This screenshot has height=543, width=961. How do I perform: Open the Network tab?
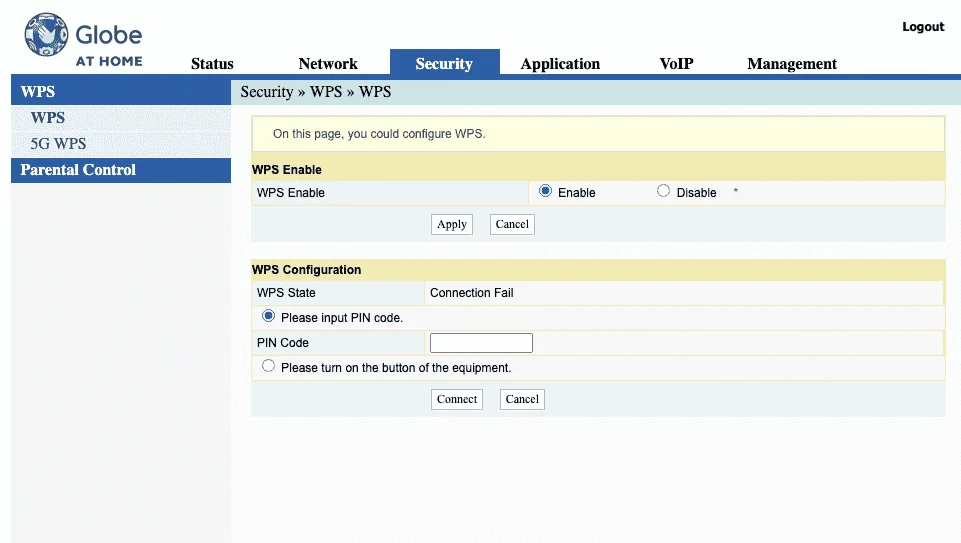click(328, 64)
